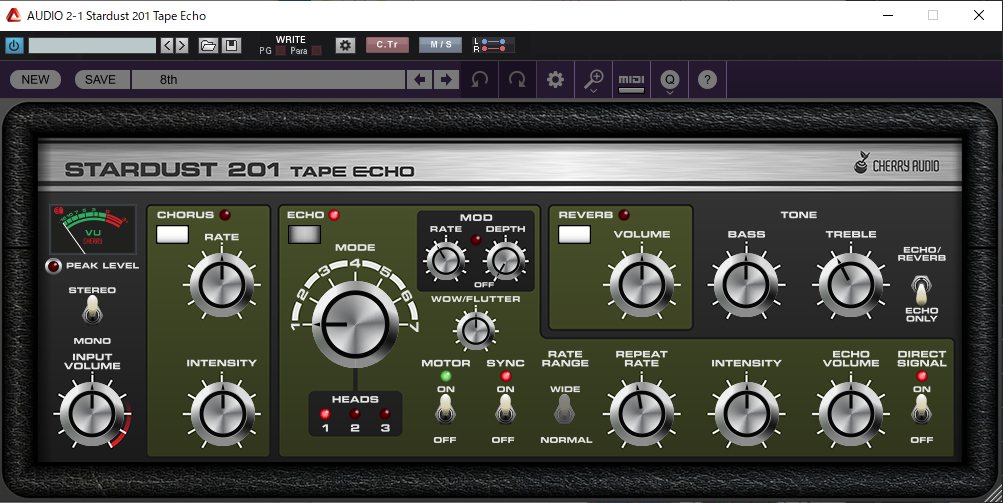Click the MOD section center LED
Screen dimensions: 1003x503
point(475,240)
